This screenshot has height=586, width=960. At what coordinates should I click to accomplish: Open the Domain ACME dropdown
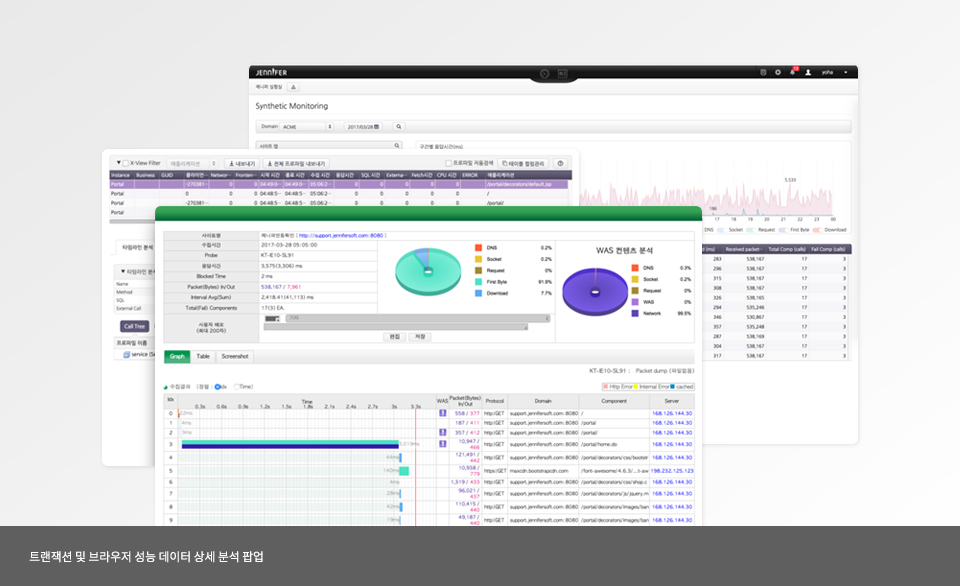point(308,127)
